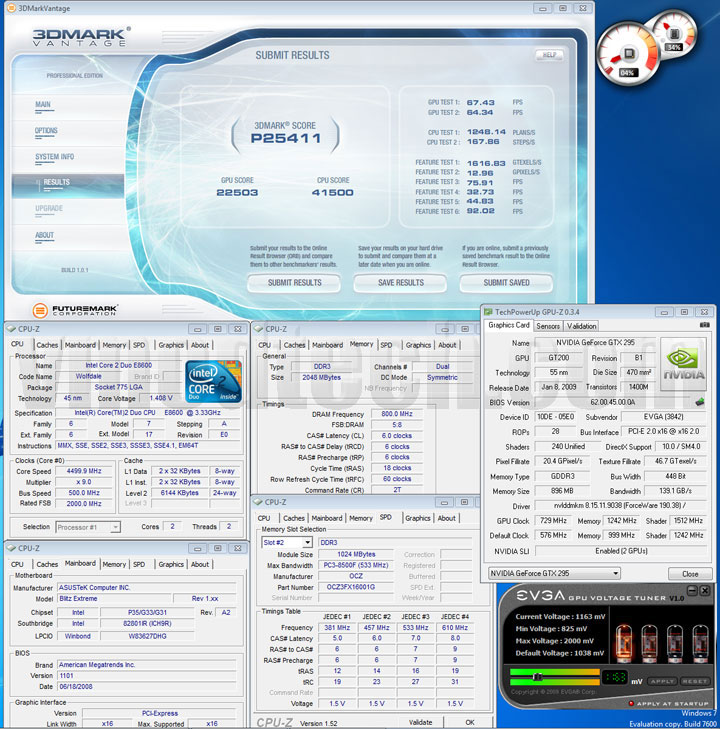
Task: Select the glowing first vacuum tube in EVGA tuner
Action: coord(624,643)
